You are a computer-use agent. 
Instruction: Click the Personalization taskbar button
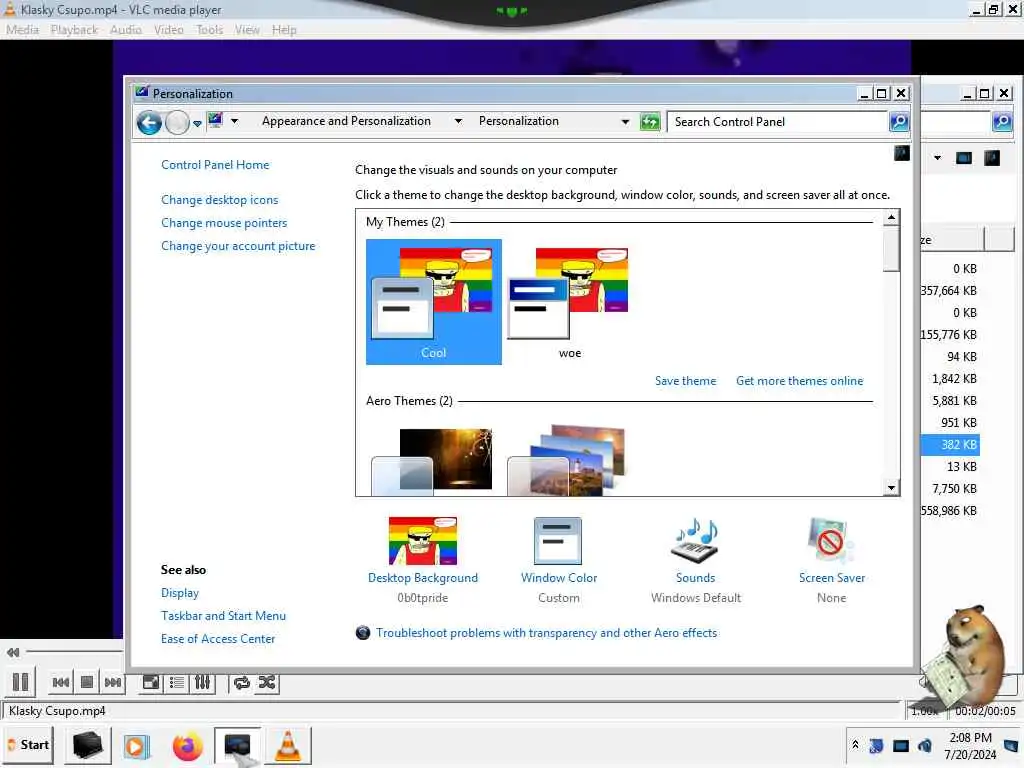(x=237, y=745)
